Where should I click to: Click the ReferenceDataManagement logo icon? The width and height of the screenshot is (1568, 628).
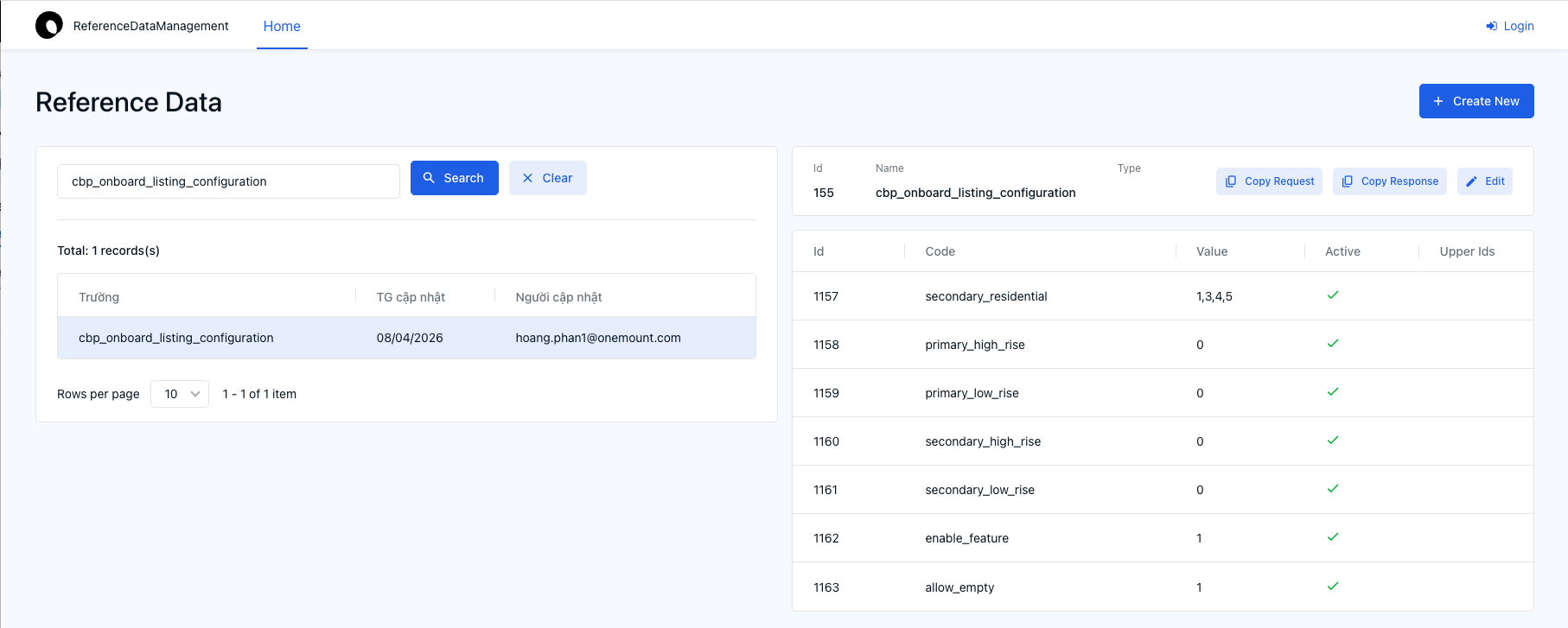[x=49, y=25]
